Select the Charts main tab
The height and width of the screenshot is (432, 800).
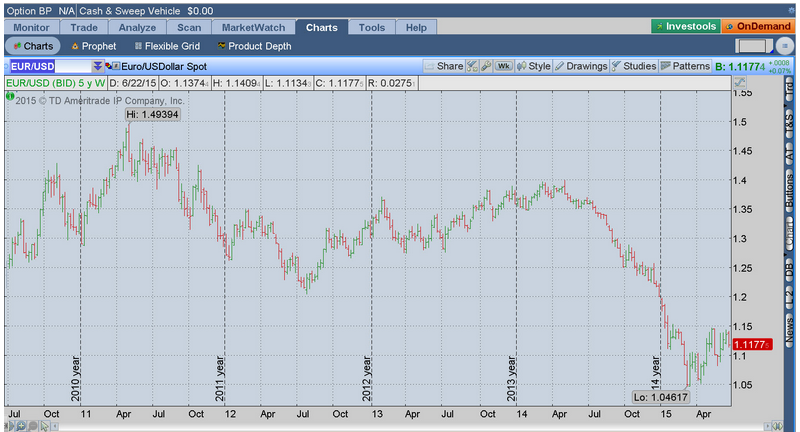click(x=322, y=28)
